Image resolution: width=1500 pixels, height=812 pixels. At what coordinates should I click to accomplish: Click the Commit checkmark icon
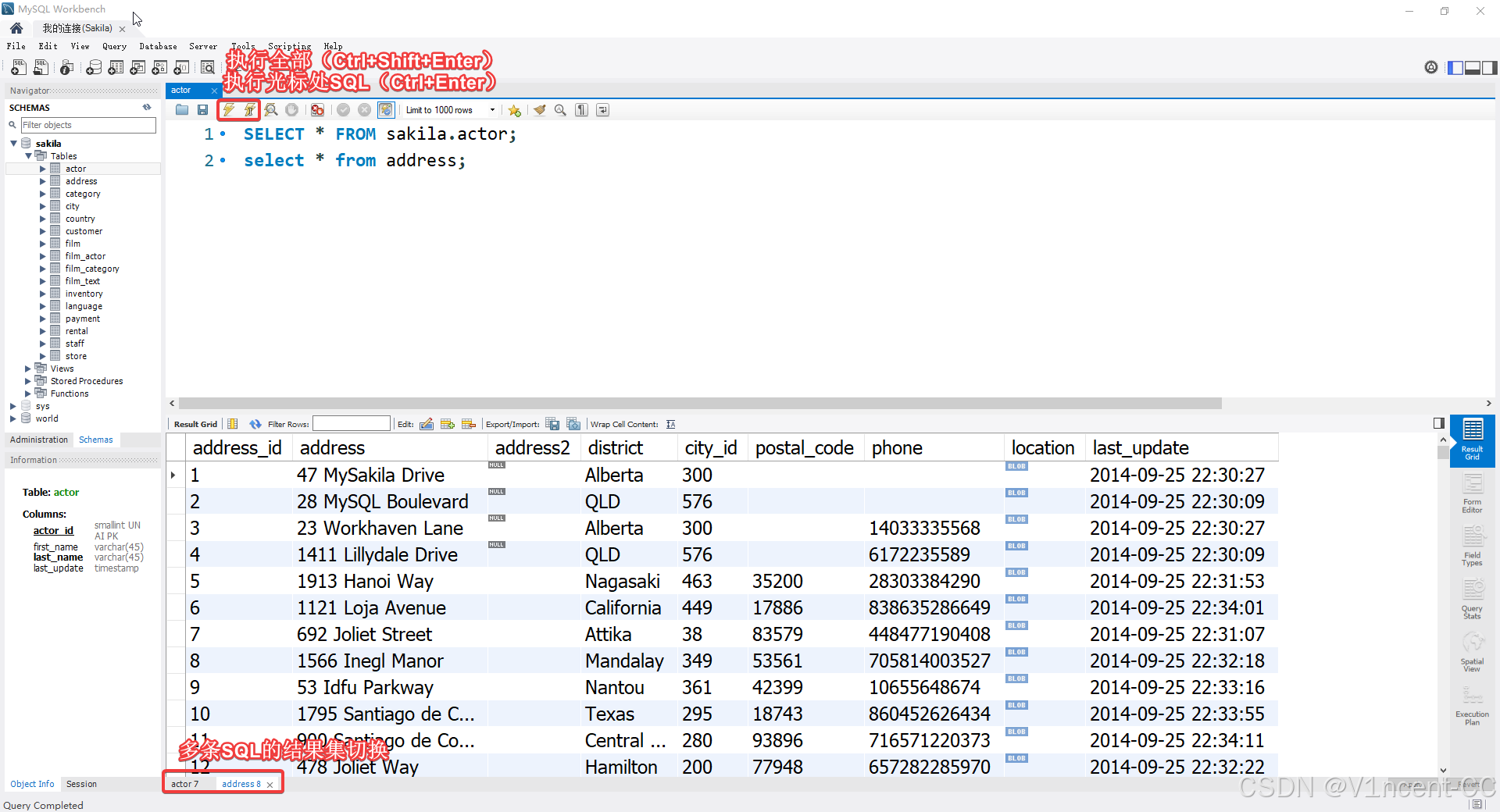pyautogui.click(x=343, y=110)
